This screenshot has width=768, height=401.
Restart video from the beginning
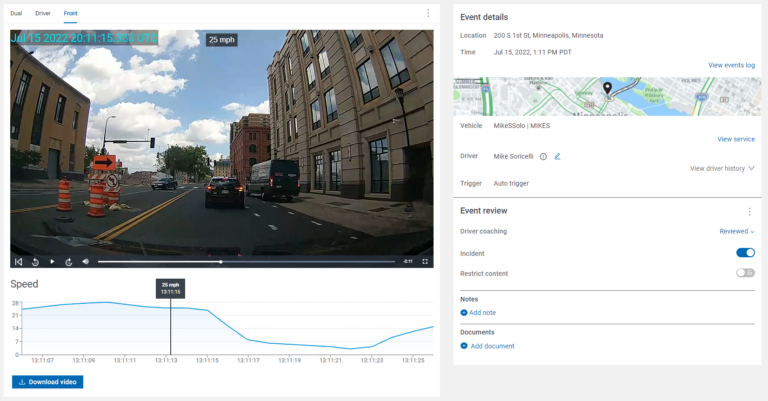[x=18, y=262]
